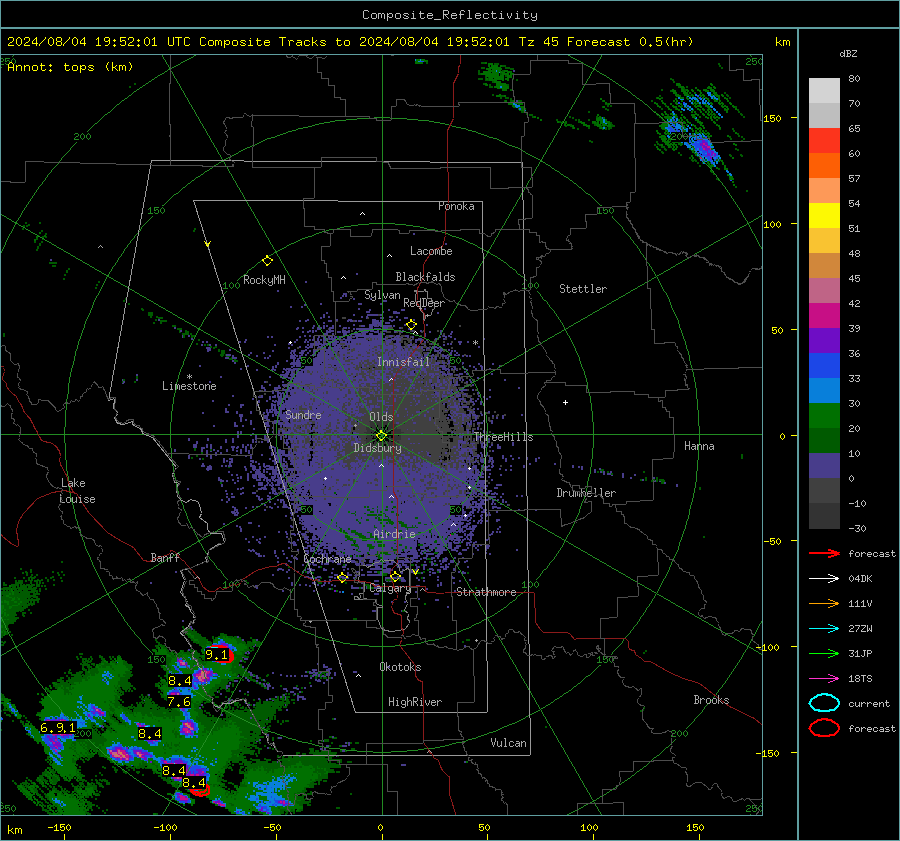Click the Airdrie city label

click(394, 534)
